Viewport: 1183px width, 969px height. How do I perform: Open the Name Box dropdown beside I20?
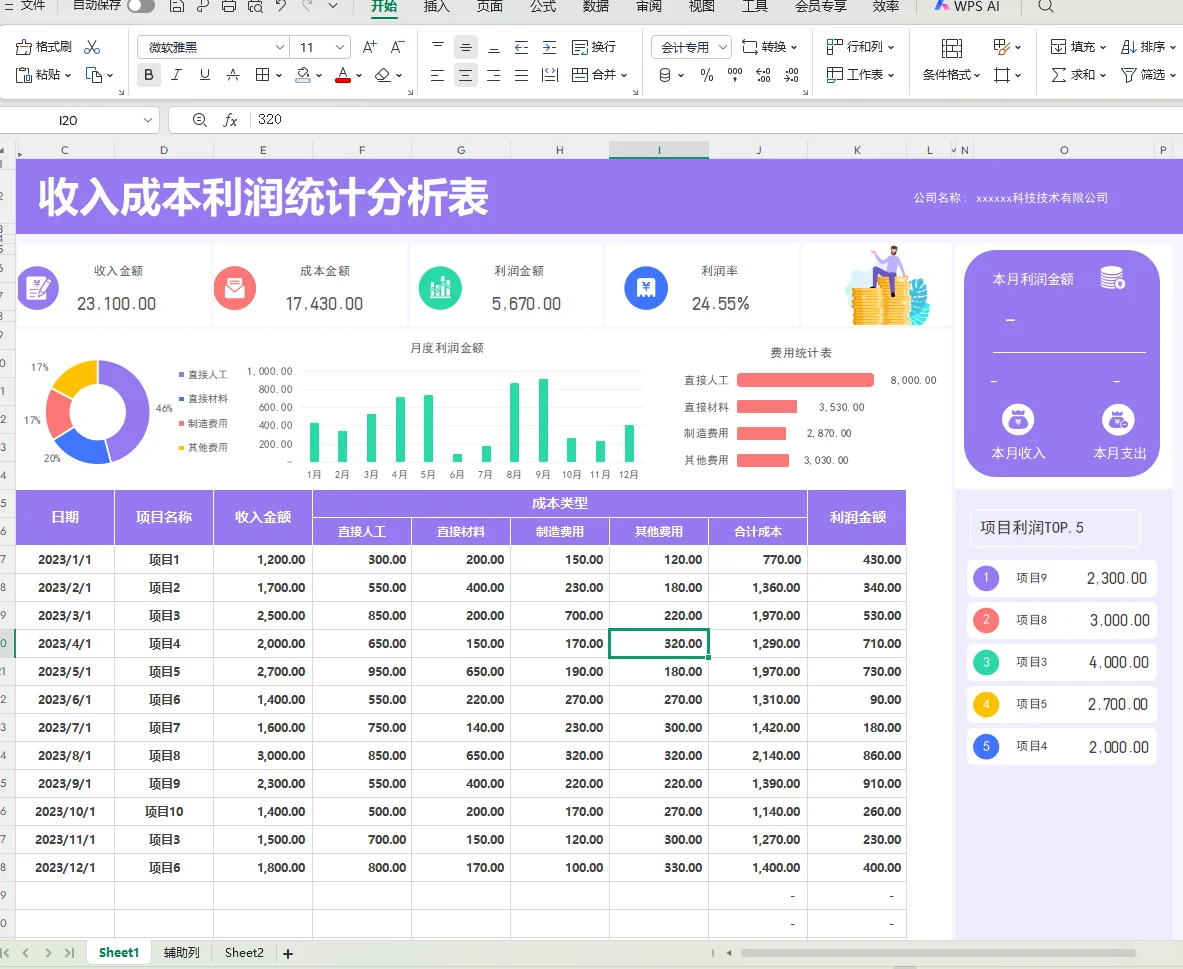pyautogui.click(x=147, y=120)
